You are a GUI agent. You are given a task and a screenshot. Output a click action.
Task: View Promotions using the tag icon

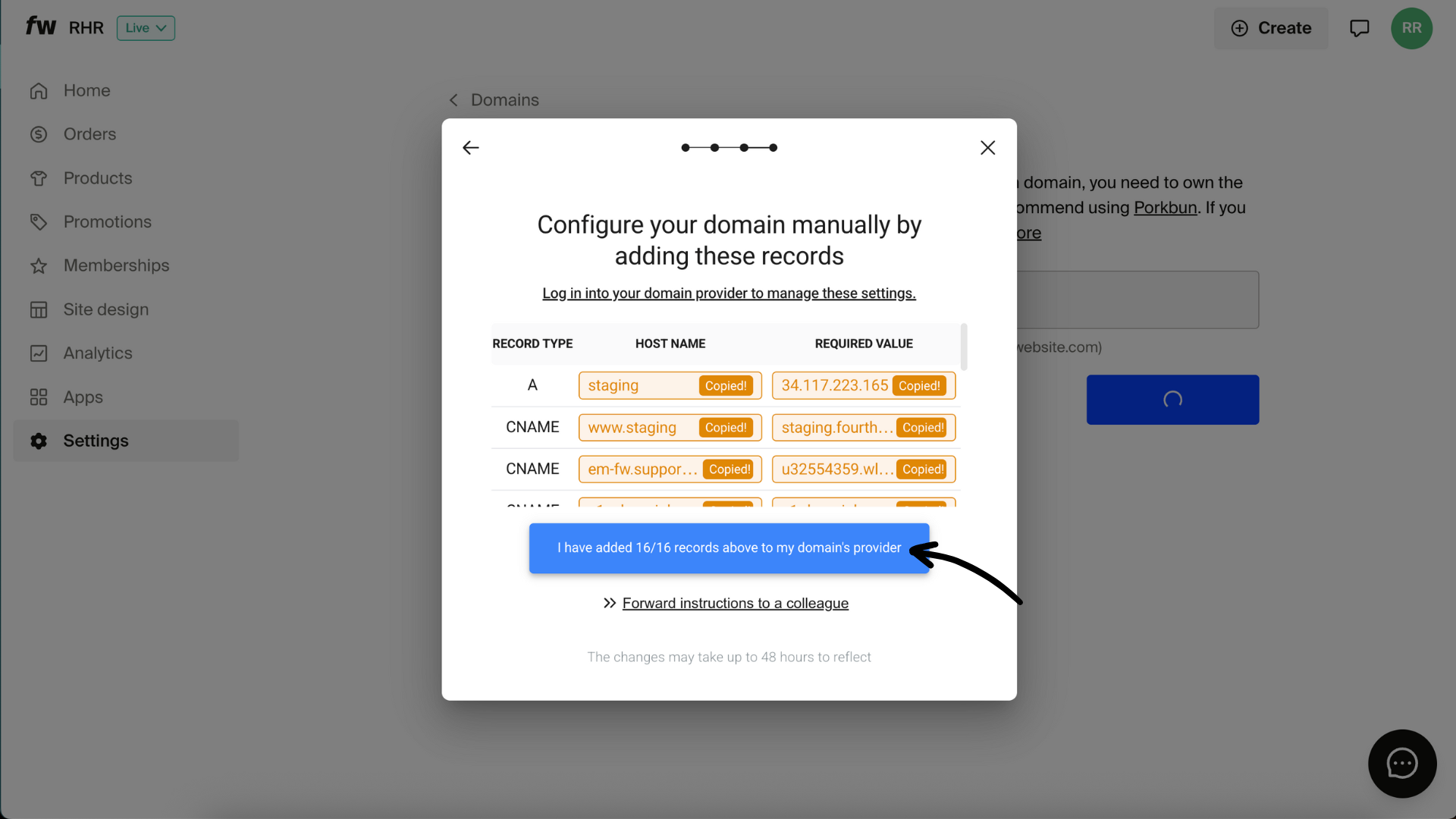pyautogui.click(x=39, y=221)
